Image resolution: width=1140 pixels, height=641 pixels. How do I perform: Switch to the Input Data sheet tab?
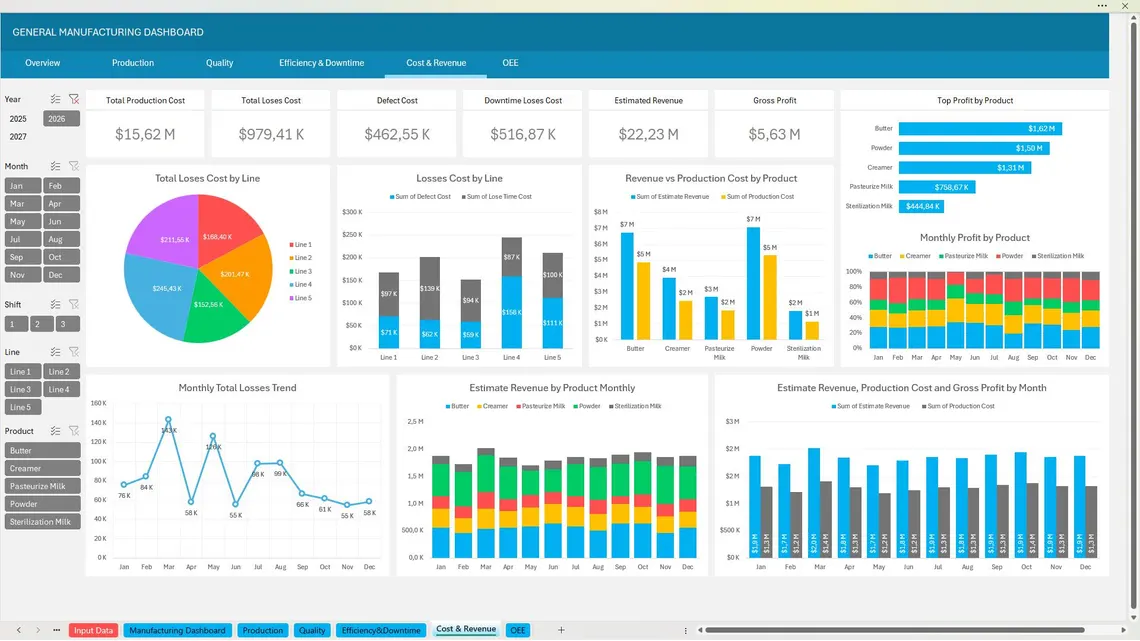(94, 631)
